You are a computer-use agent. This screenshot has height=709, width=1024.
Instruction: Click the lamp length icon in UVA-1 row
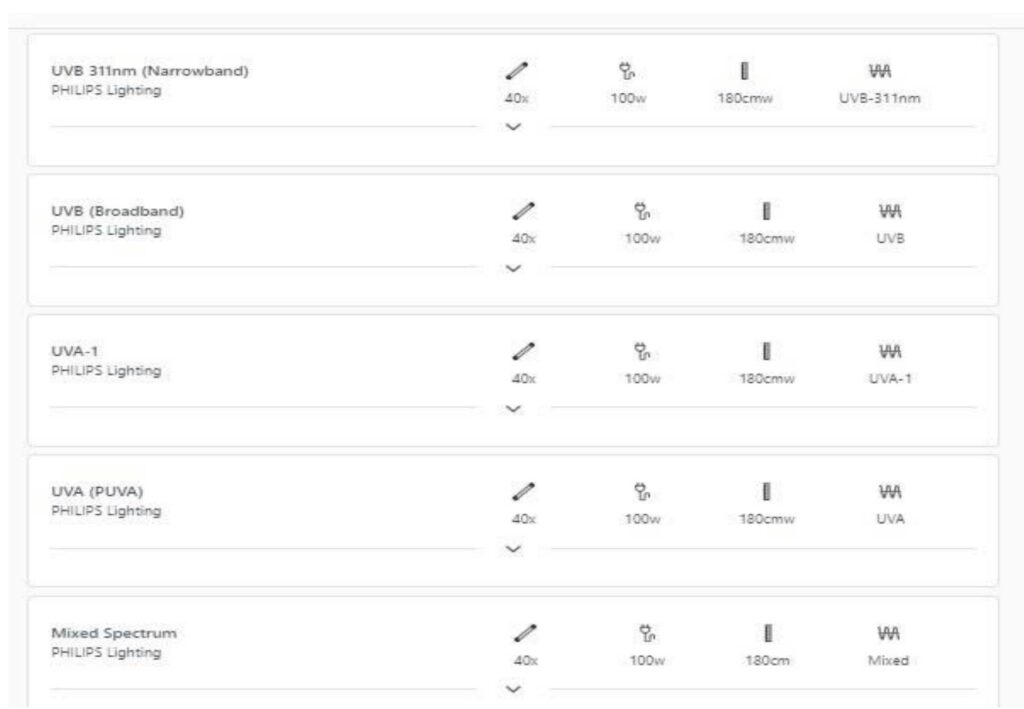pyautogui.click(x=765, y=352)
